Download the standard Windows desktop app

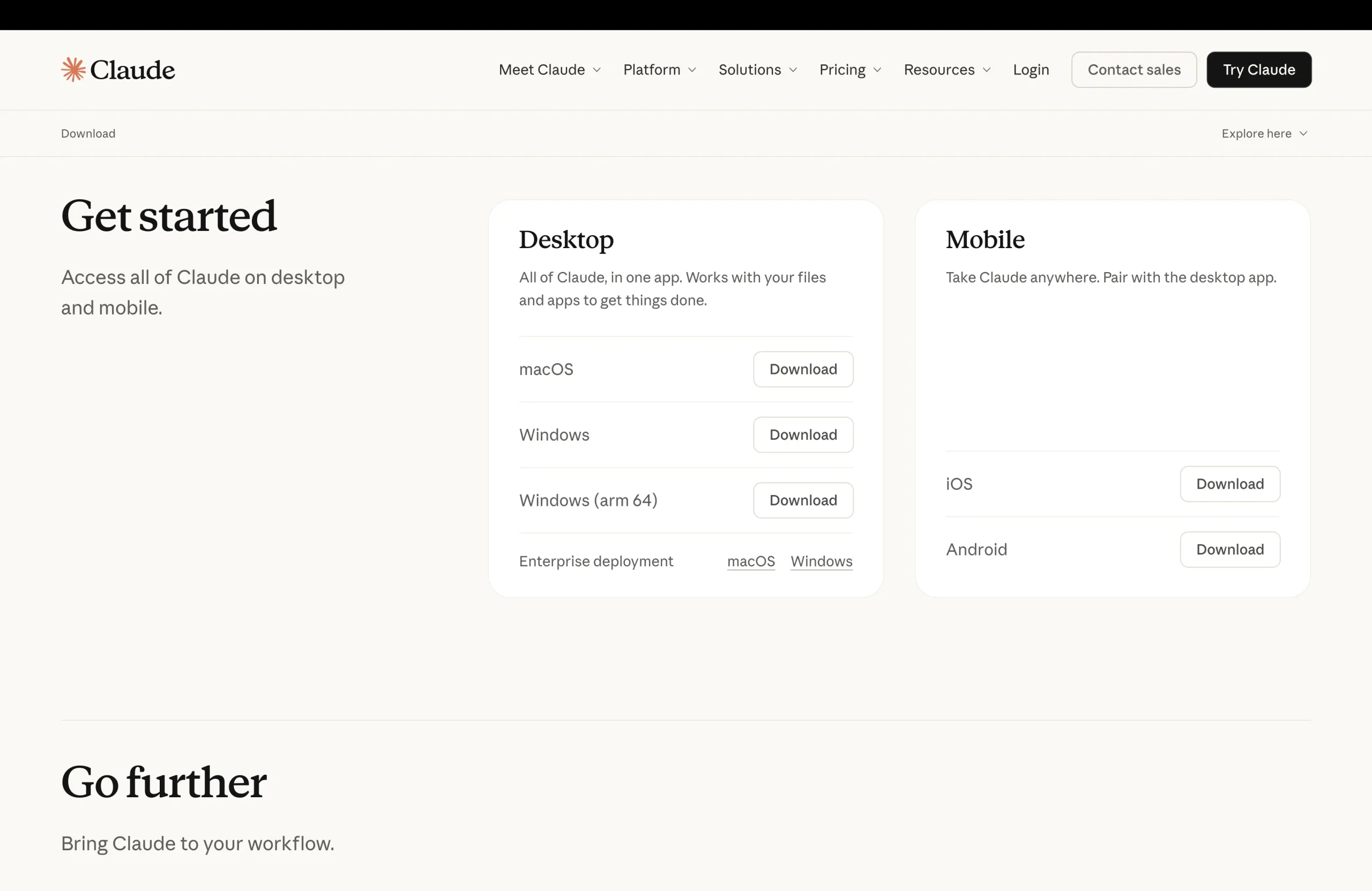803,435
